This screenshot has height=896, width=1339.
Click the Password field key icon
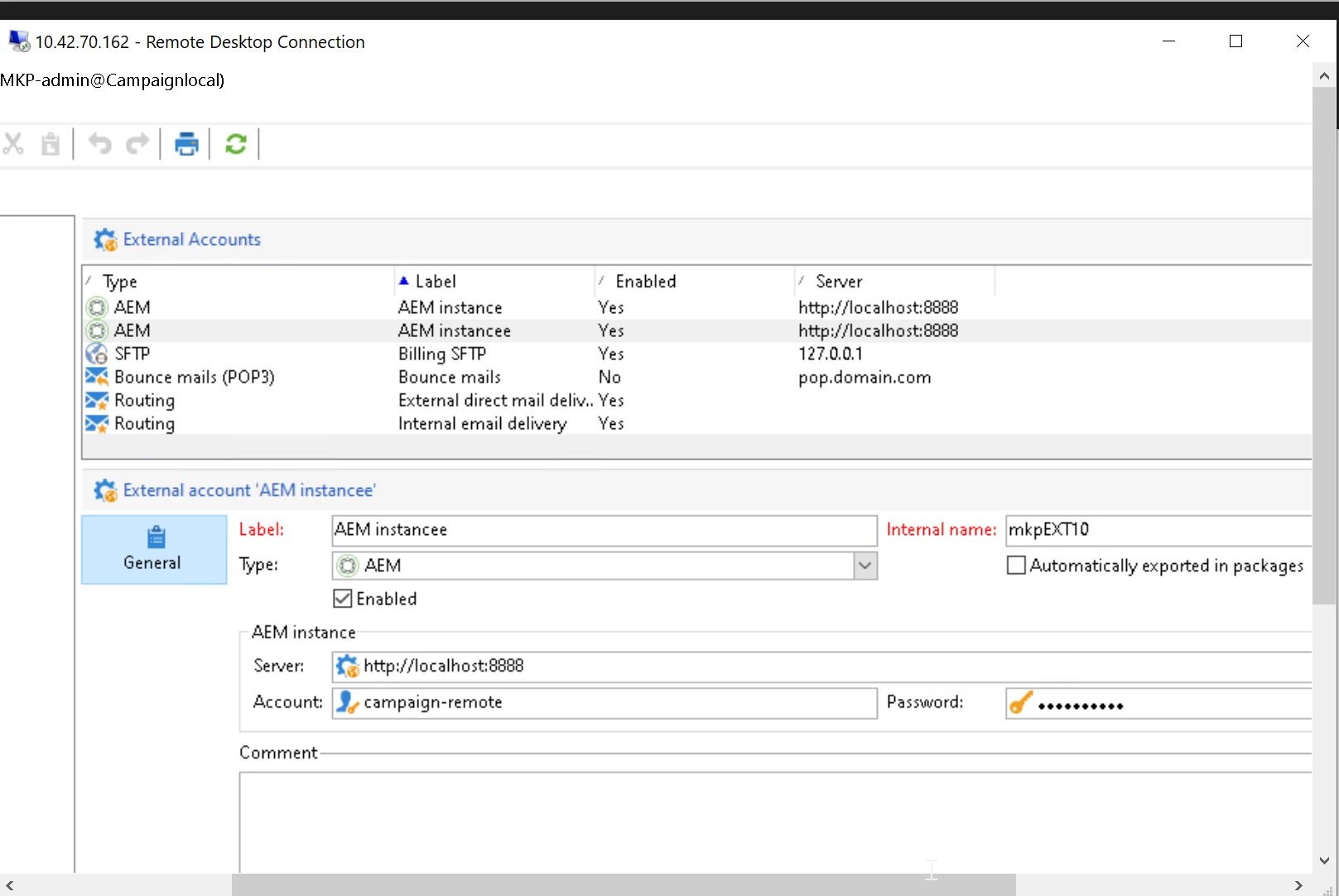(x=1021, y=703)
